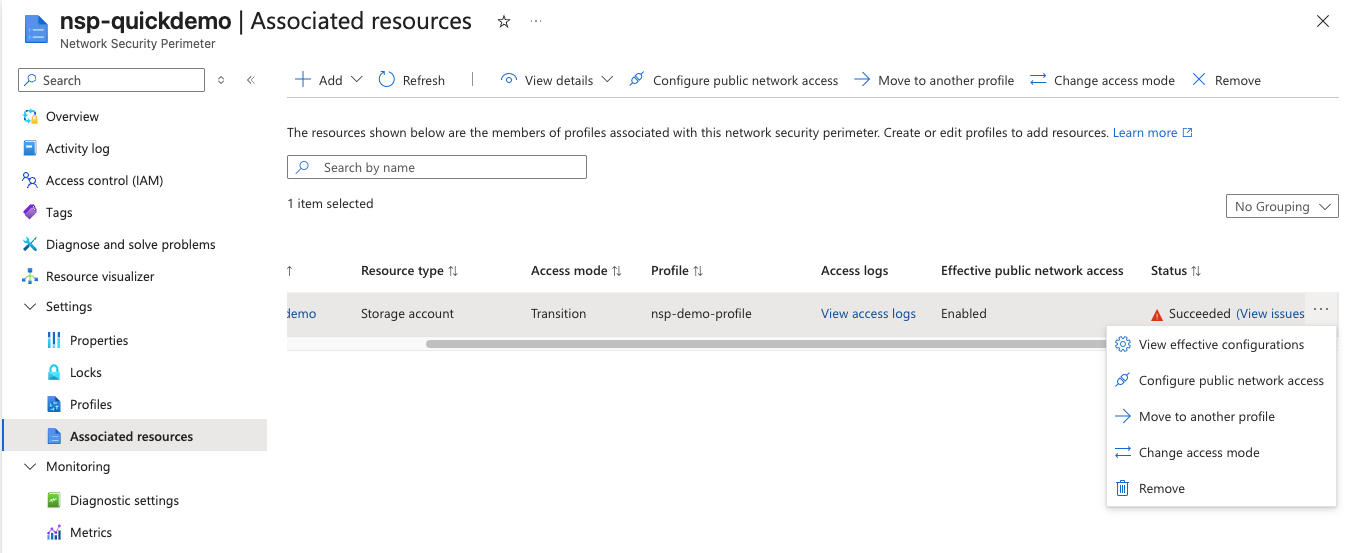1355x553 pixels.
Task: Click the sidebar expand/collapse all arrows icon
Action: (x=221, y=80)
